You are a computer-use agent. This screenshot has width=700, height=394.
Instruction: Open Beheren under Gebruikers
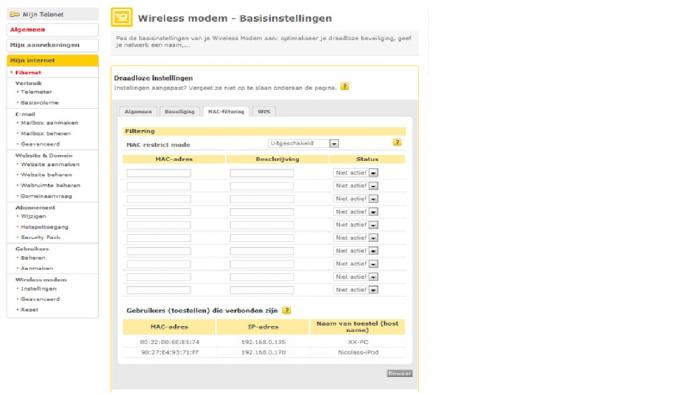tap(33, 258)
